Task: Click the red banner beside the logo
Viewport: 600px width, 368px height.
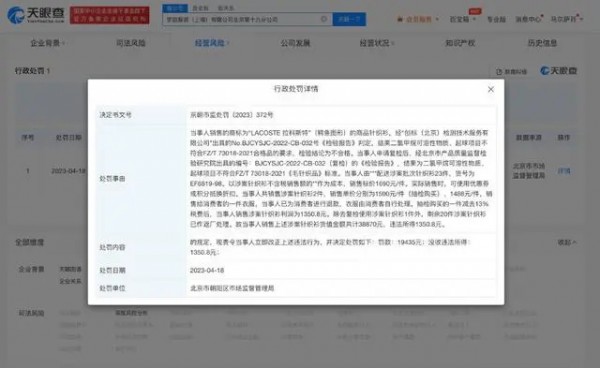Action: (x=109, y=15)
